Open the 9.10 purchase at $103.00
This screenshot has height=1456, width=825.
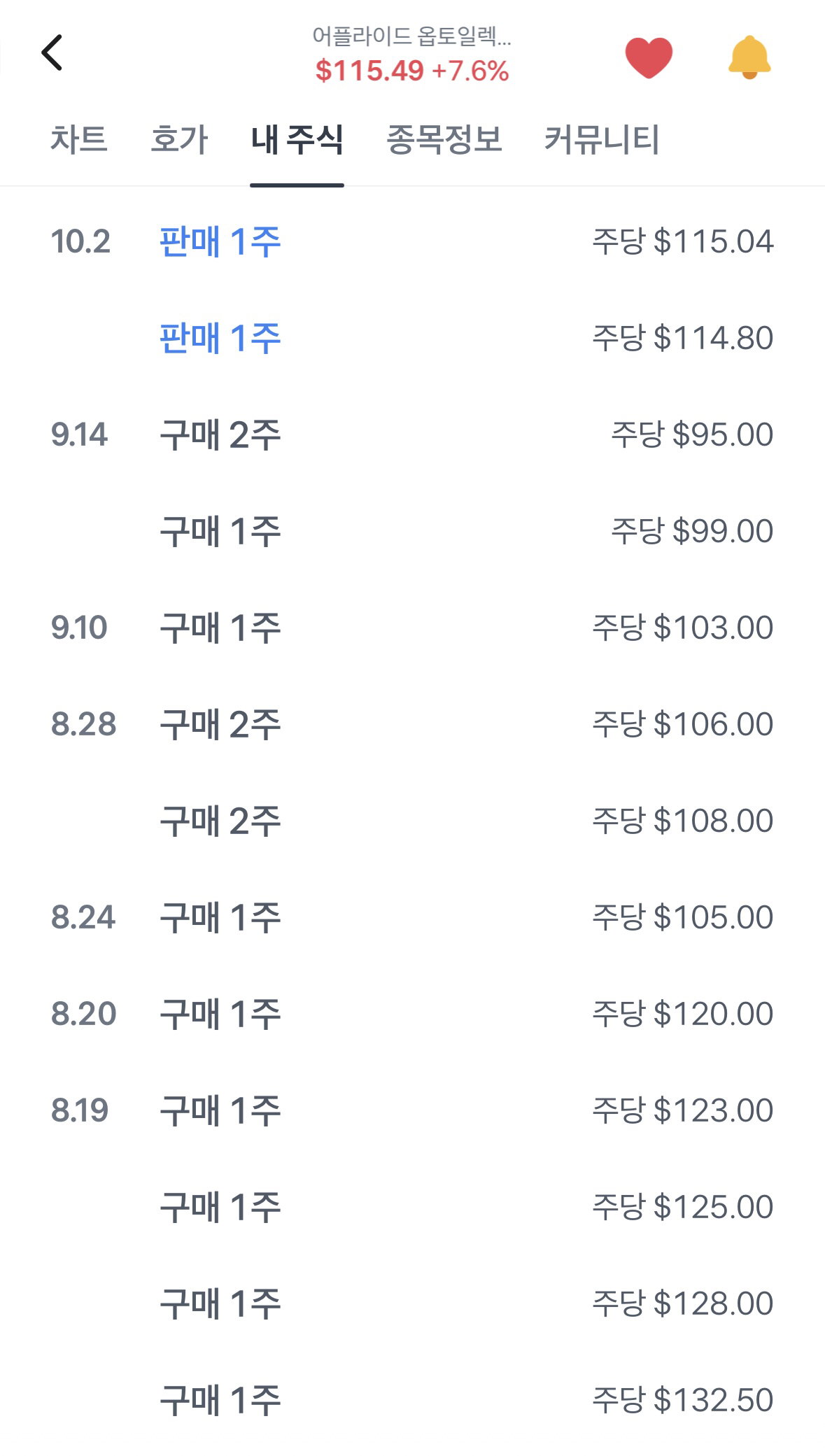coord(412,628)
